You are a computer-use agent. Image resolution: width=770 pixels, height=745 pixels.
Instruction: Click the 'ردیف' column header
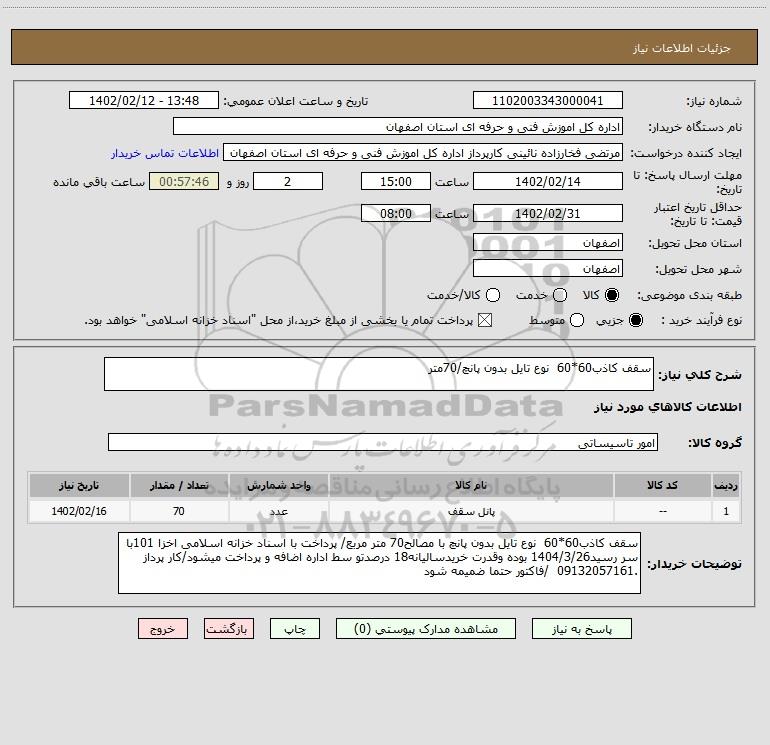pyautogui.click(x=726, y=485)
